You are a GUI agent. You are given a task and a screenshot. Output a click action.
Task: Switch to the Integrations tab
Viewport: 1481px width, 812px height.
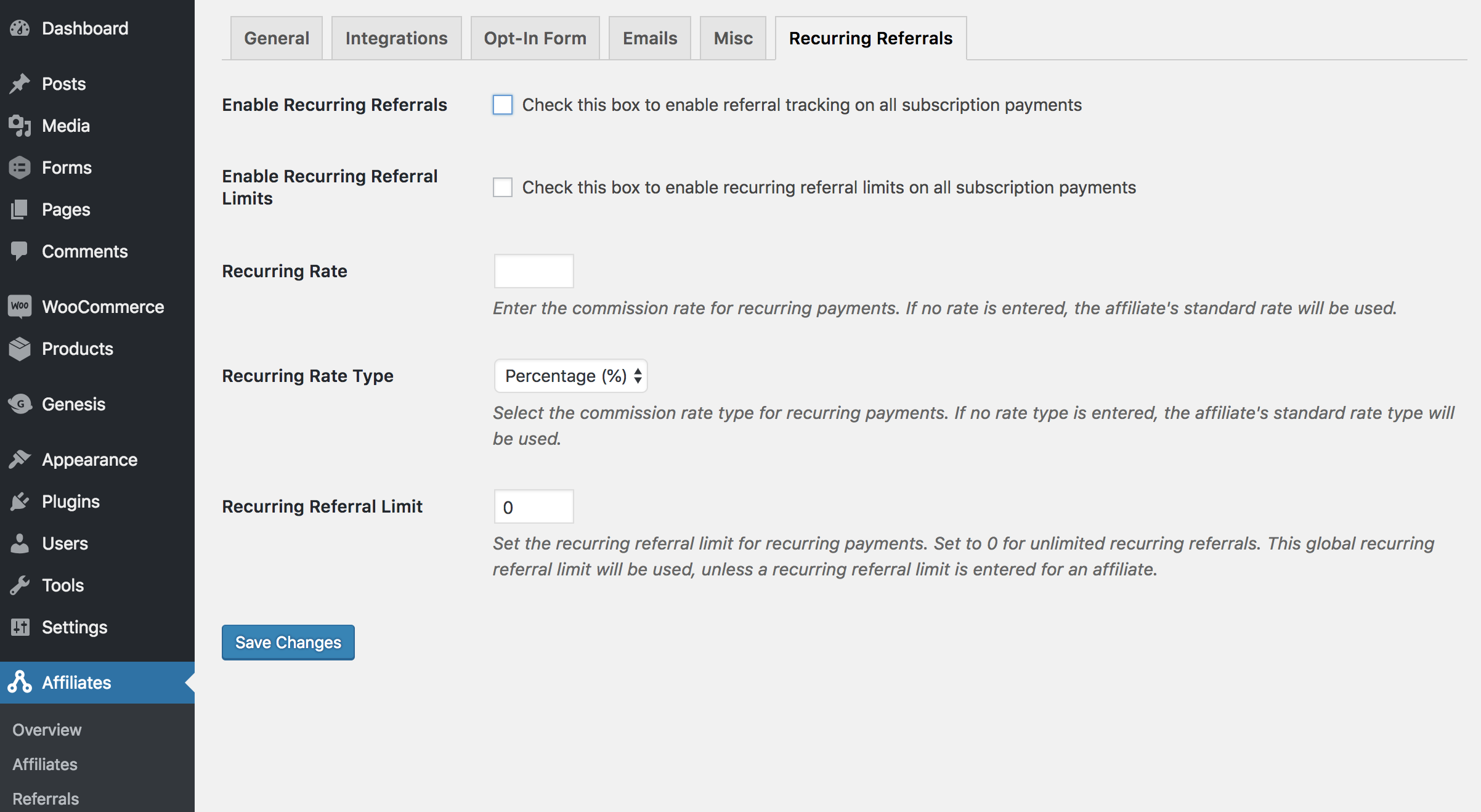point(397,38)
